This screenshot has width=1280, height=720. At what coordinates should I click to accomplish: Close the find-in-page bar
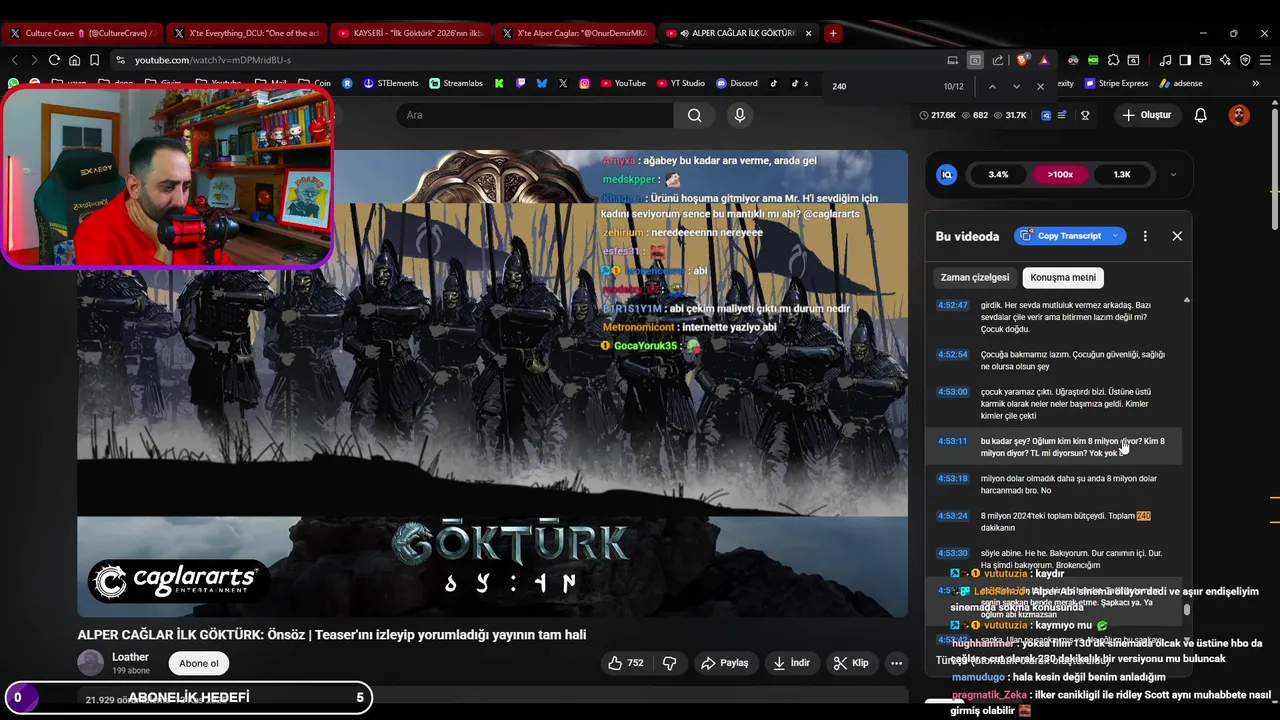pyautogui.click(x=1040, y=87)
